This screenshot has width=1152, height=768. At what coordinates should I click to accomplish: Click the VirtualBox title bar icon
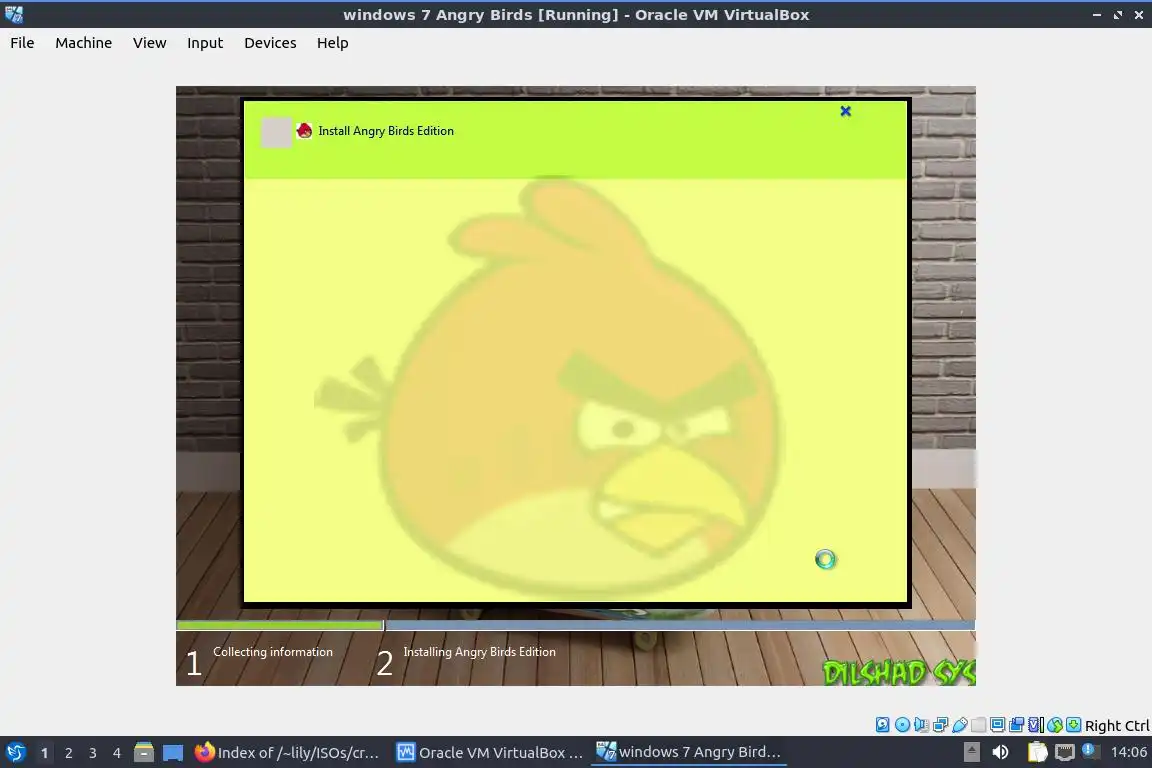click(x=14, y=14)
